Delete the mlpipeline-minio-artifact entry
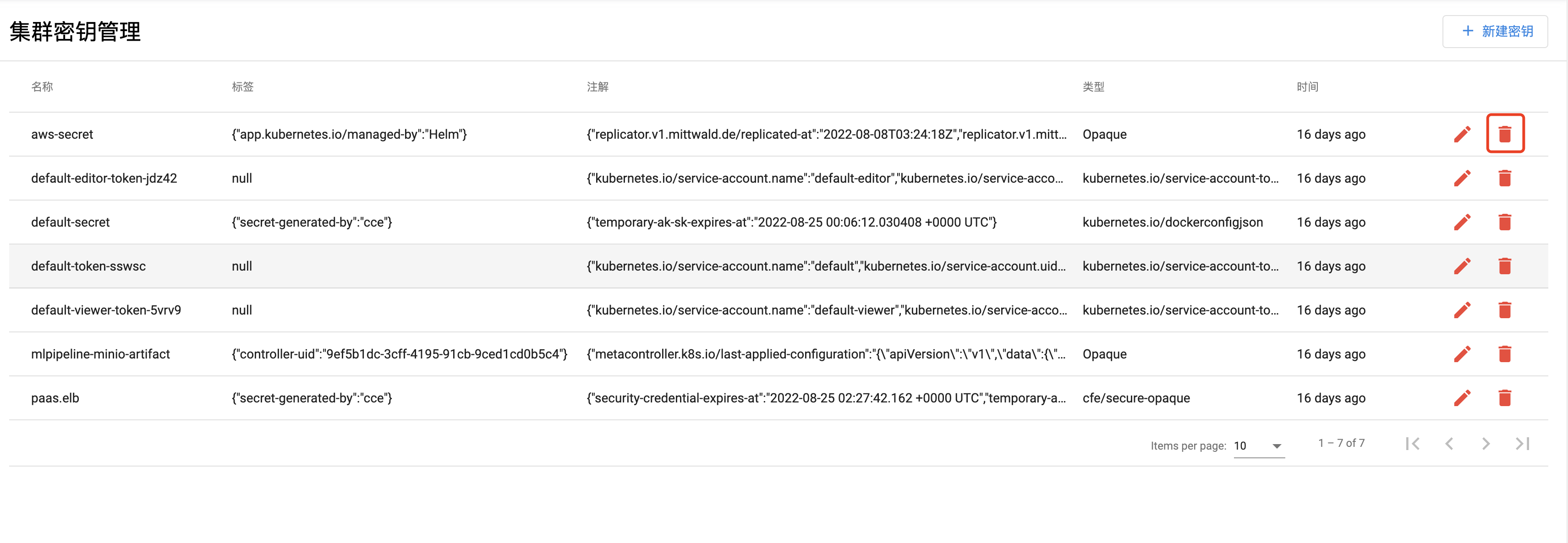This screenshot has width=1568, height=543. pos(1505,354)
